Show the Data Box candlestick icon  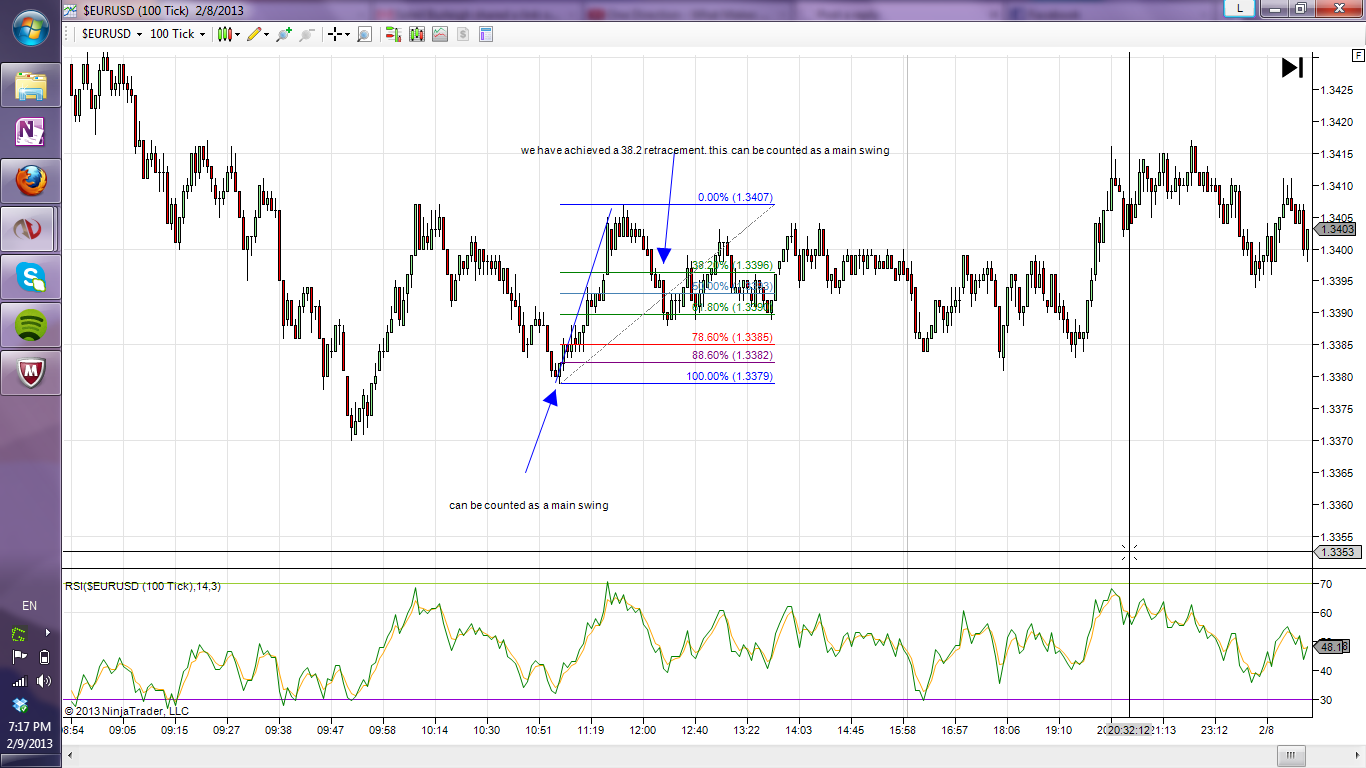pyautogui.click(x=416, y=34)
